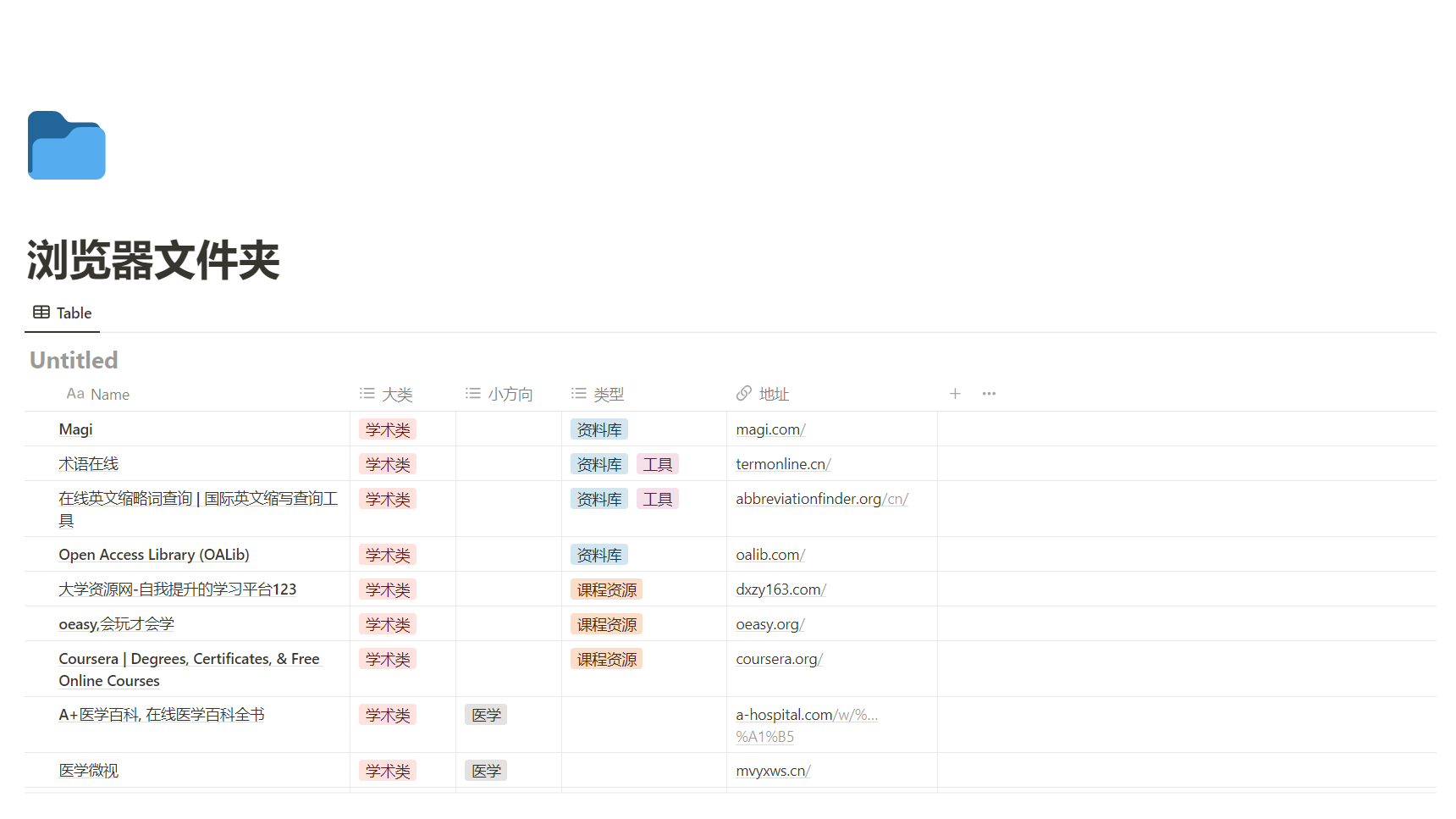Open the A+医学百科 row
Screen dimensions: 1456x819
point(162,715)
